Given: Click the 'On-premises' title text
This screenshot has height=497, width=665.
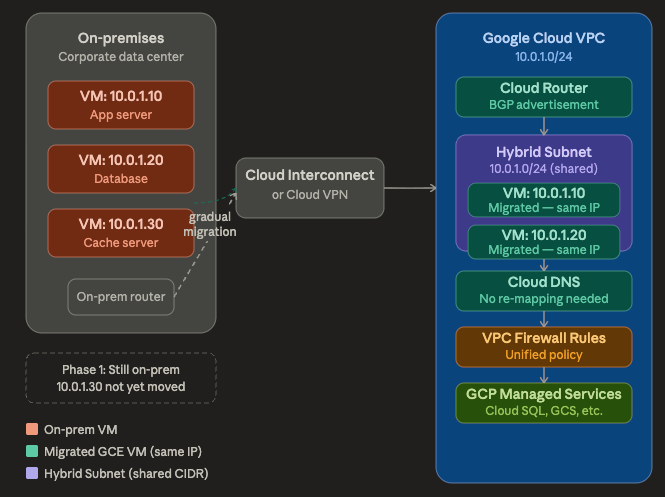Looking at the screenshot, I should pos(121,38).
